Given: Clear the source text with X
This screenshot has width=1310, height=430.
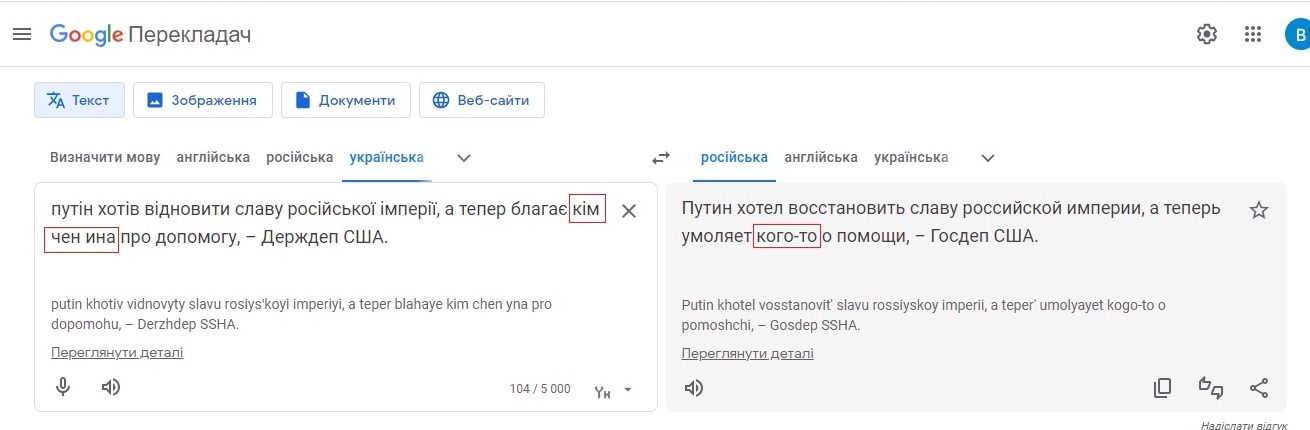Looking at the screenshot, I should [629, 211].
